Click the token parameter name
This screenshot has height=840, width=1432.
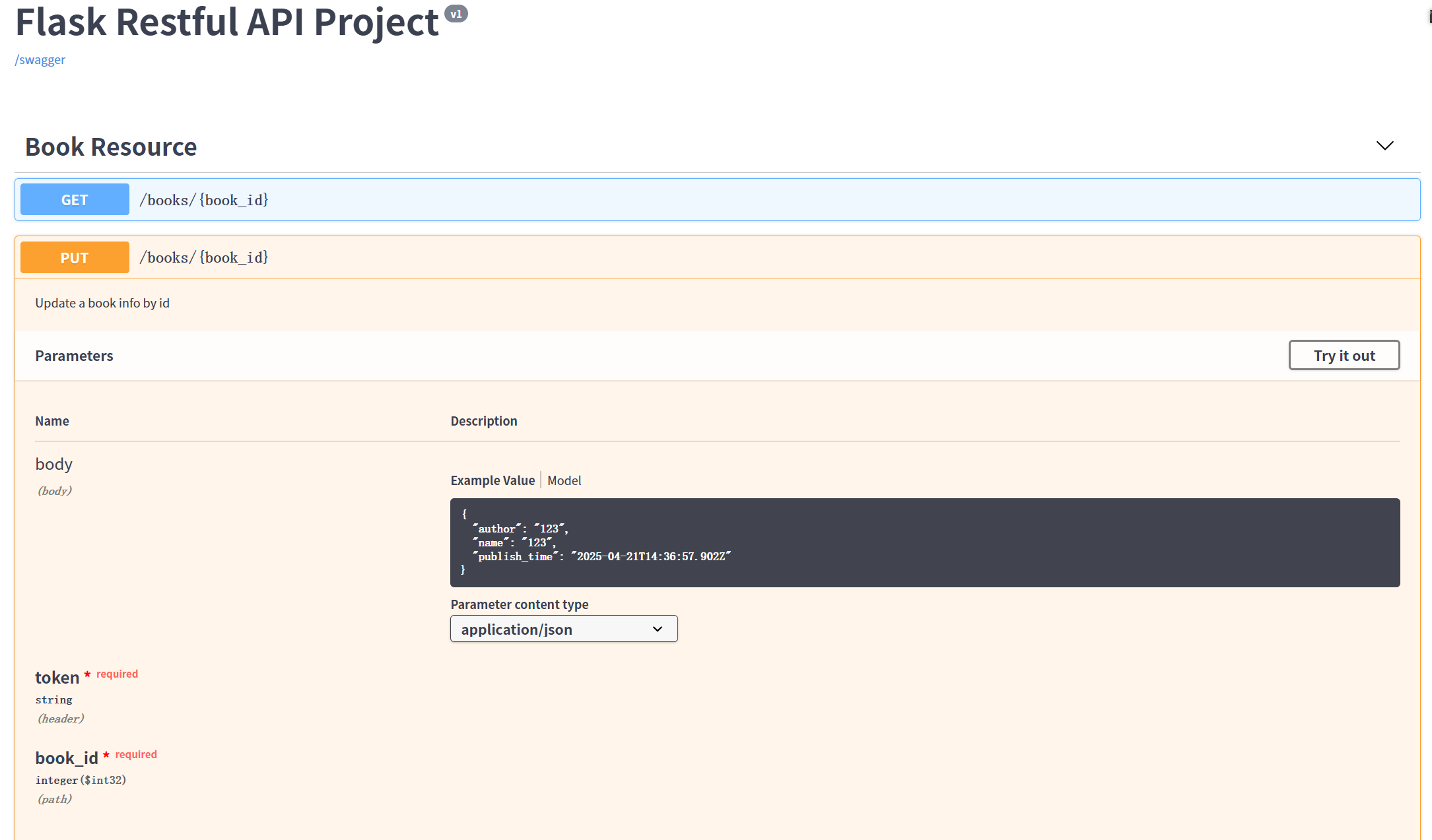[x=57, y=678]
